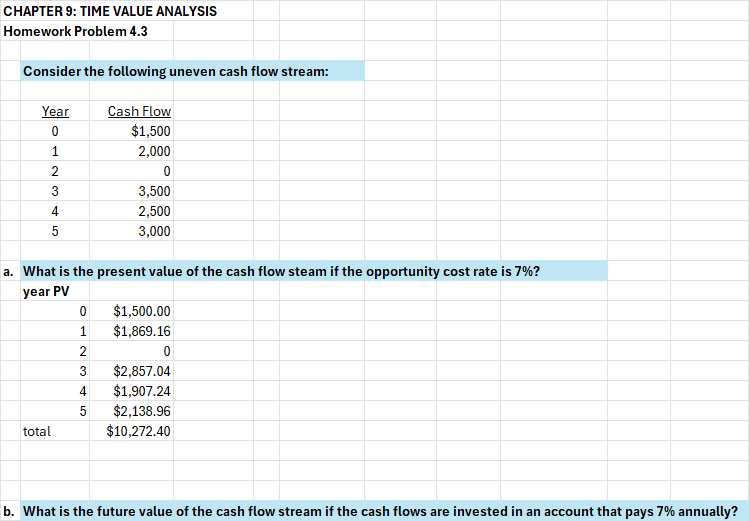749x521 pixels.
Task: Click the Year 0 cell in the cash flow table
Action: [55, 131]
